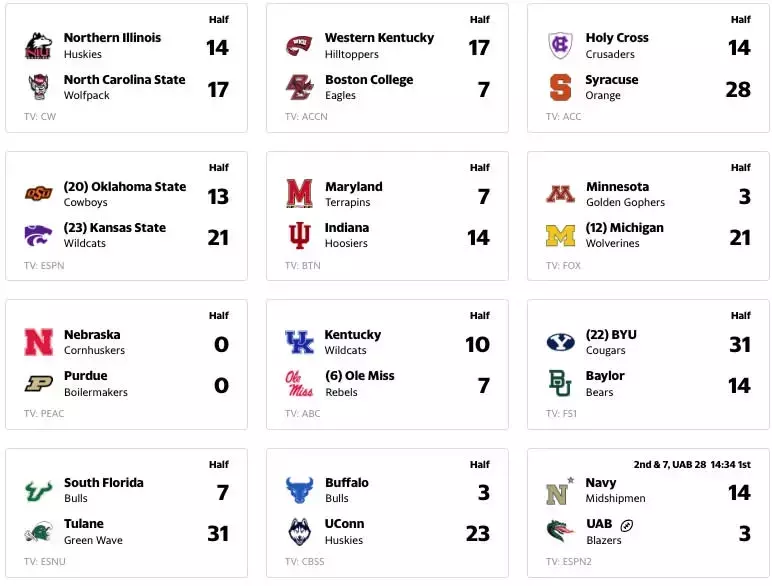Select the Kentucky Wildcats team name
The height and width of the screenshot is (586, 772).
click(353, 342)
